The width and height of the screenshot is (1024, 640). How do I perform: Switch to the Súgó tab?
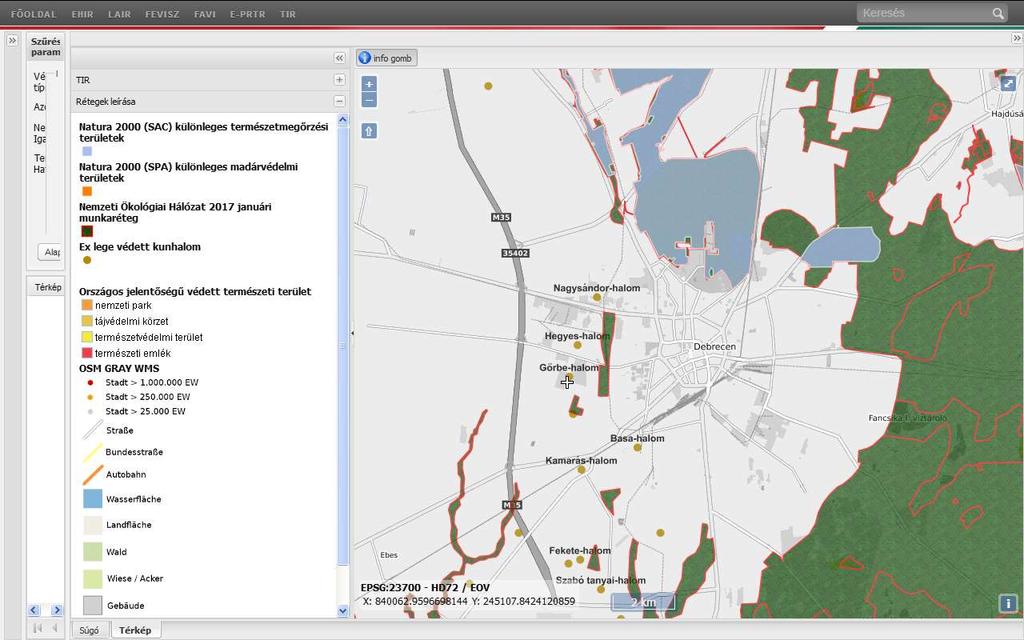[x=89, y=630]
